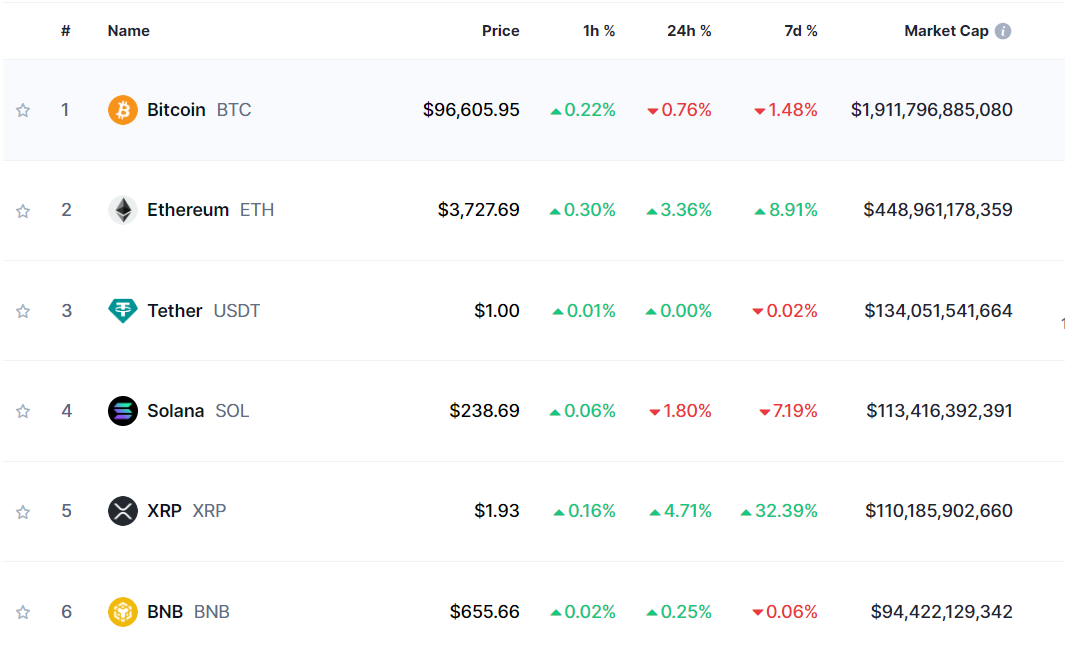1065x647 pixels.
Task: Click the Market Cap info icon
Action: coord(1003,31)
